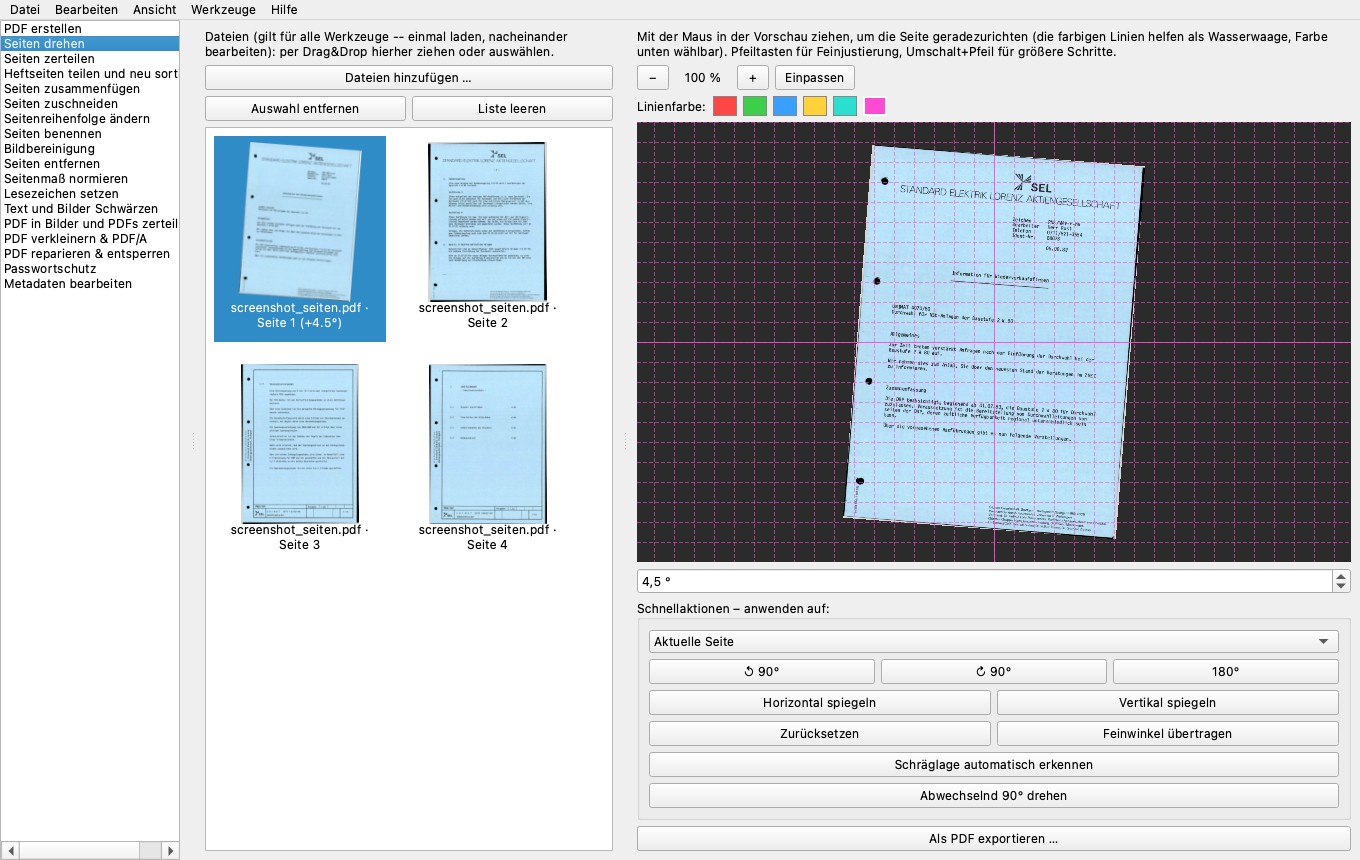Click 'Feinwinkel übertragen'

[x=1168, y=734]
